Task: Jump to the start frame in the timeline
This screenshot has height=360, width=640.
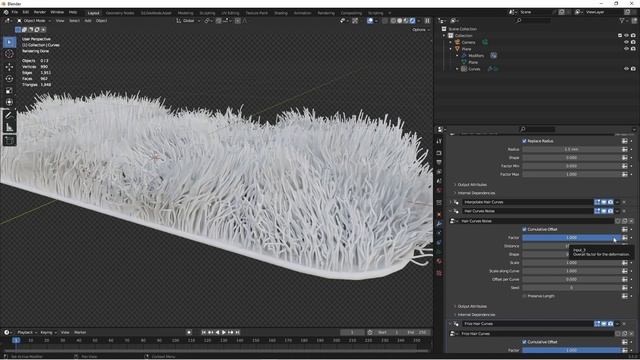Action: coord(204,332)
